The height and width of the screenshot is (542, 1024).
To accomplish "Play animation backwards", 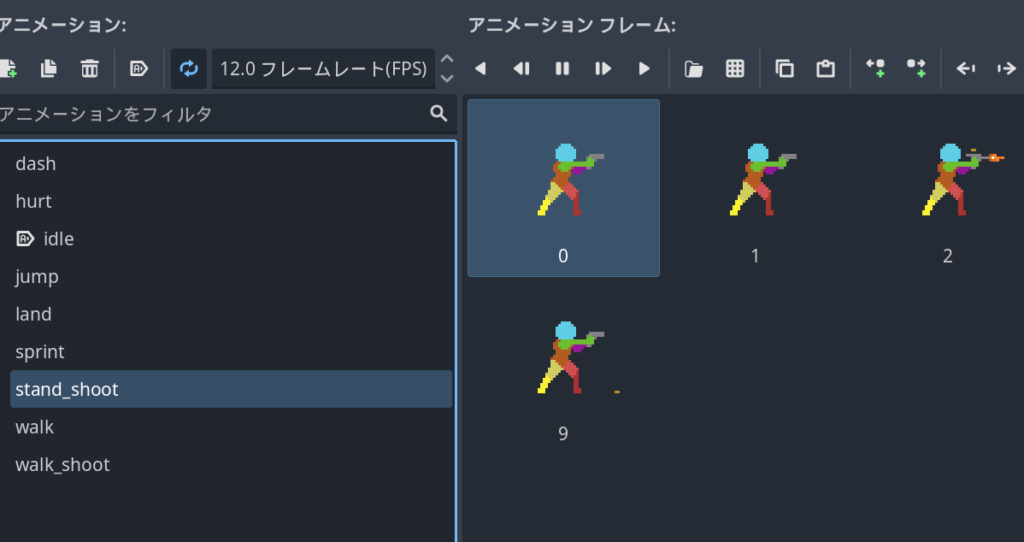I will point(481,69).
